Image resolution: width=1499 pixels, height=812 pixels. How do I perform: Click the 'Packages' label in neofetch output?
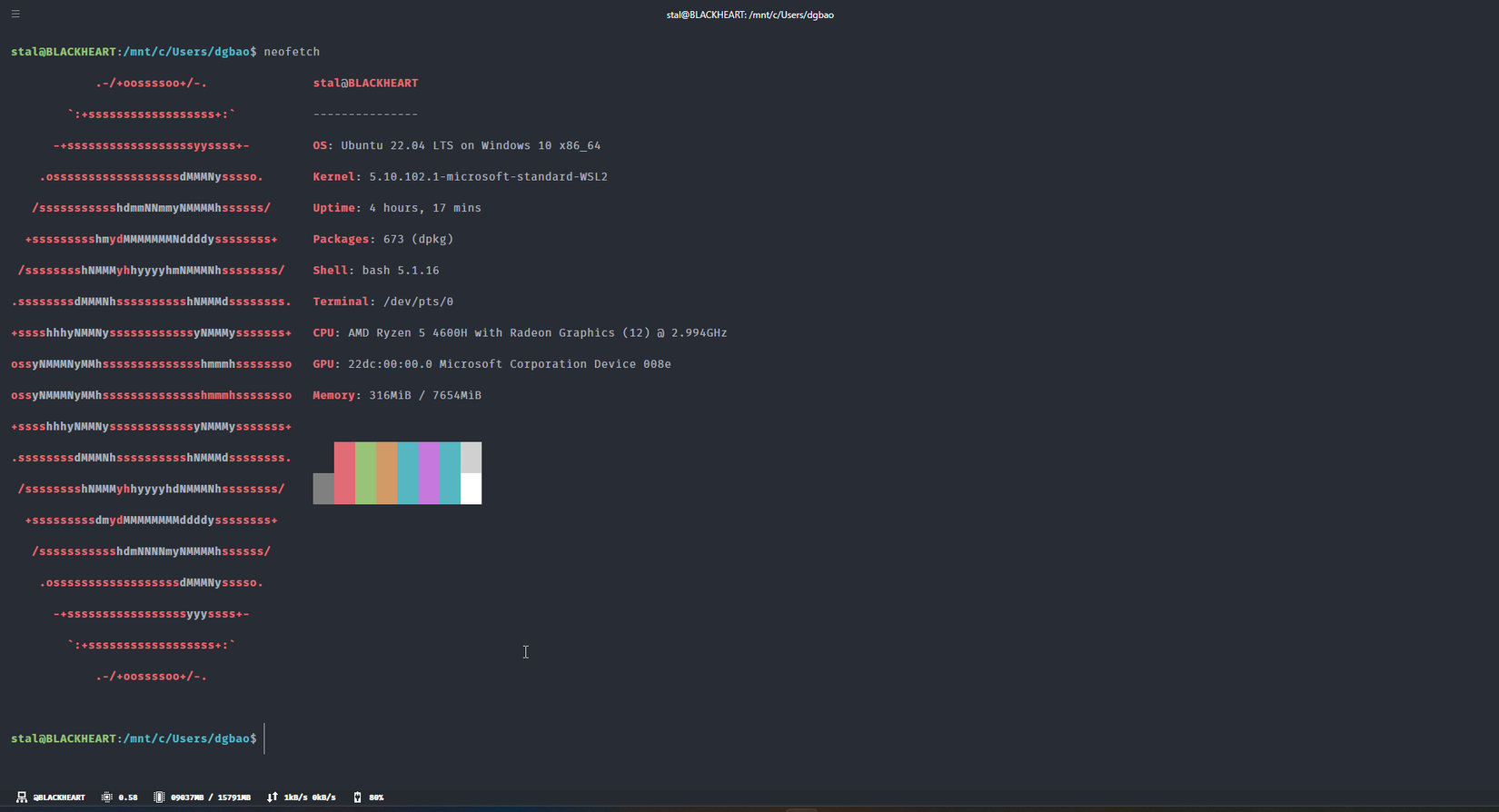(x=341, y=239)
